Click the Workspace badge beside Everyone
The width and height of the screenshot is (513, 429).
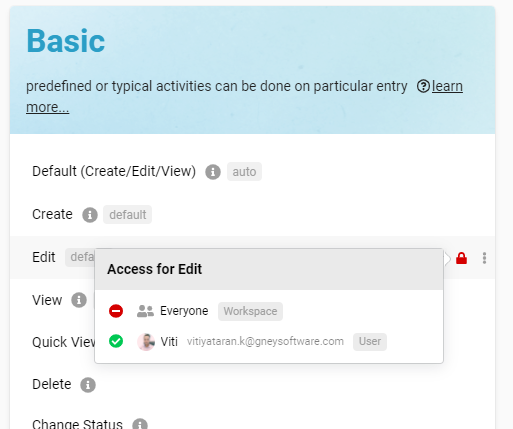(250, 311)
